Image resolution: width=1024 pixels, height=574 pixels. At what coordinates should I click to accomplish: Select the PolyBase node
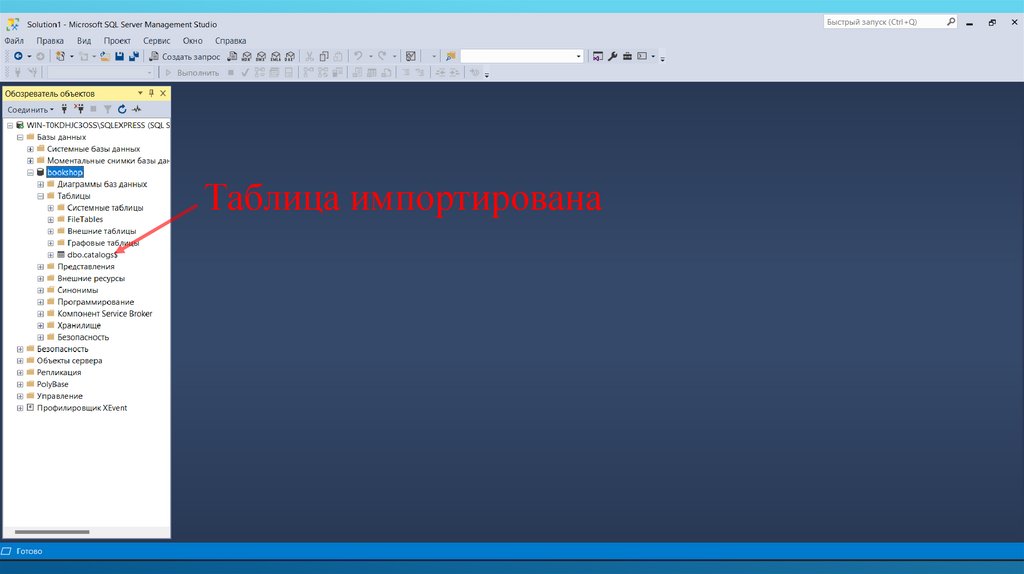[x=52, y=384]
